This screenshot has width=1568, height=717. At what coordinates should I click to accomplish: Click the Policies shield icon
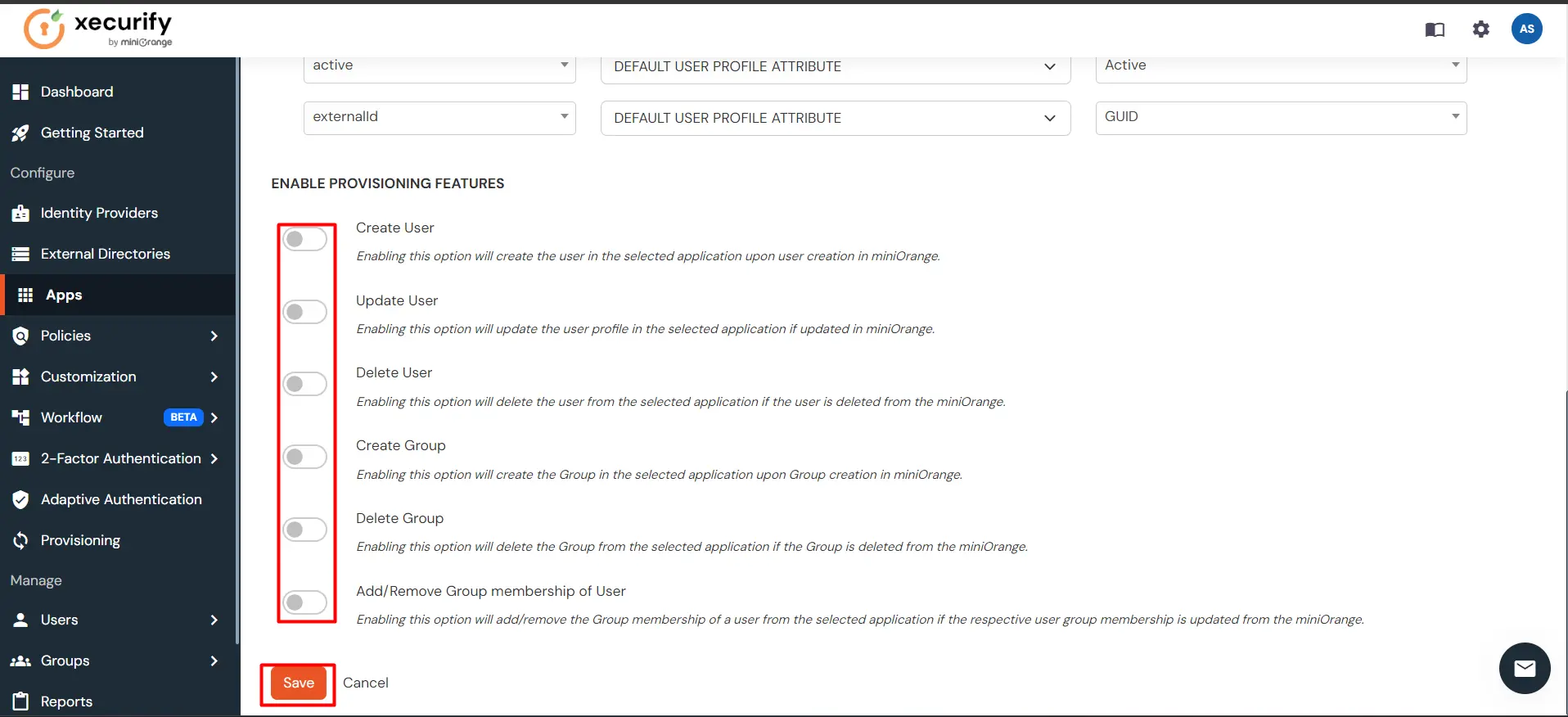(x=20, y=336)
